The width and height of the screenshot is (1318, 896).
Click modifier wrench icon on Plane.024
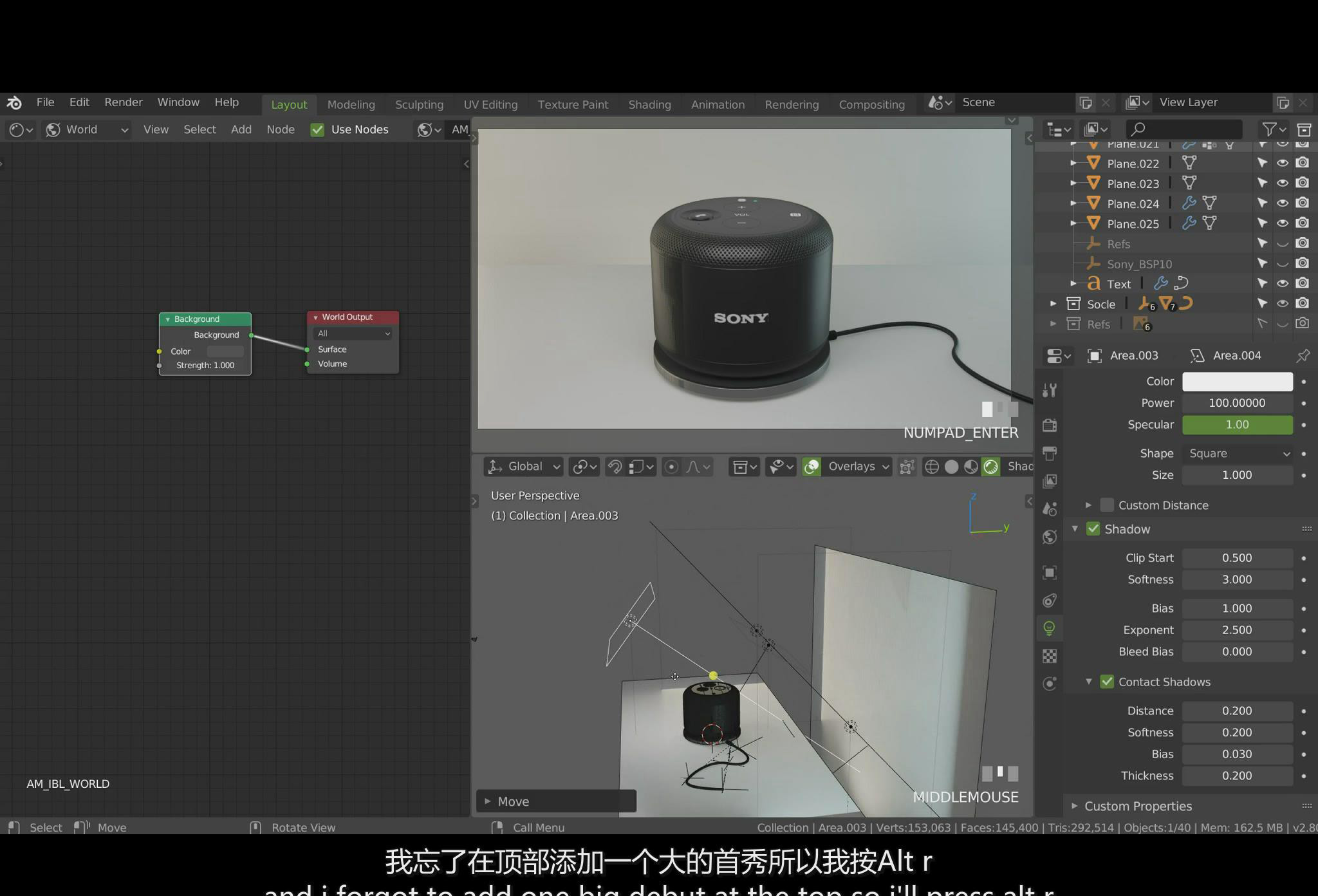[1189, 203]
